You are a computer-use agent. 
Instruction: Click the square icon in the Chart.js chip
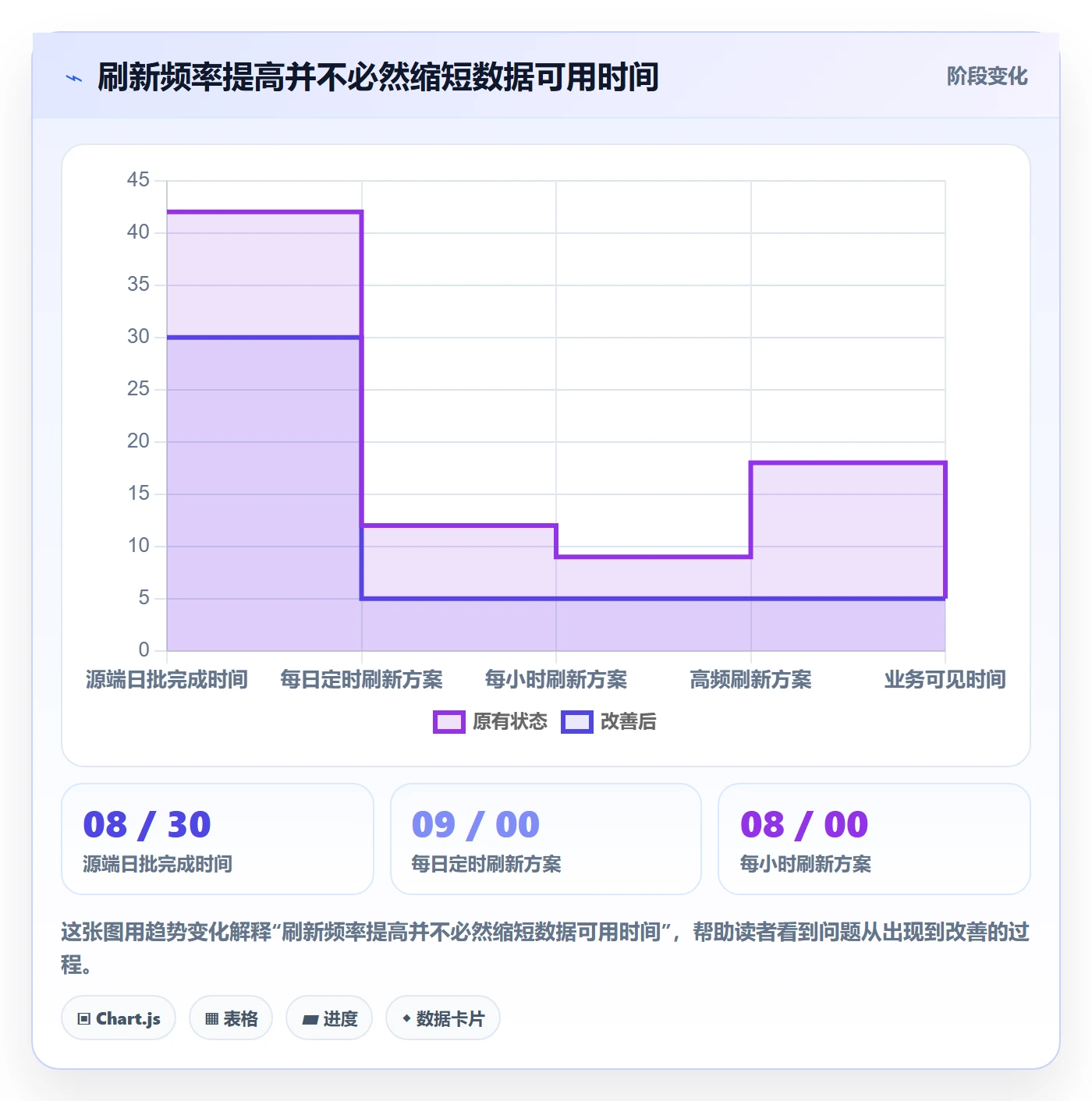coord(84,1019)
